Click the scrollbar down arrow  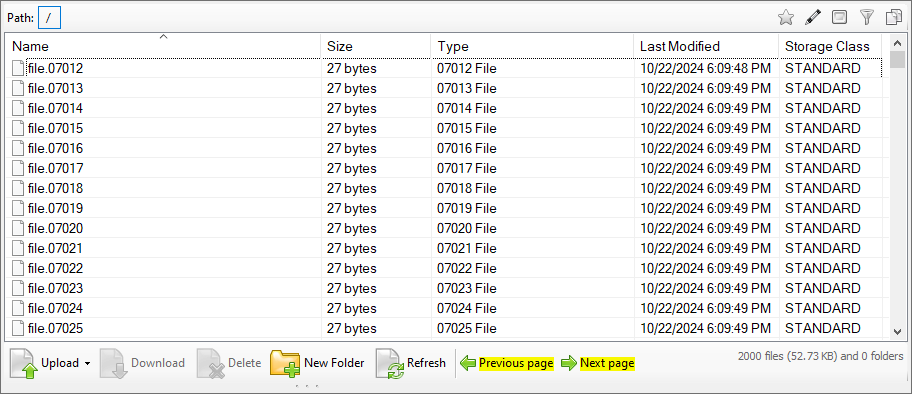coord(897,331)
